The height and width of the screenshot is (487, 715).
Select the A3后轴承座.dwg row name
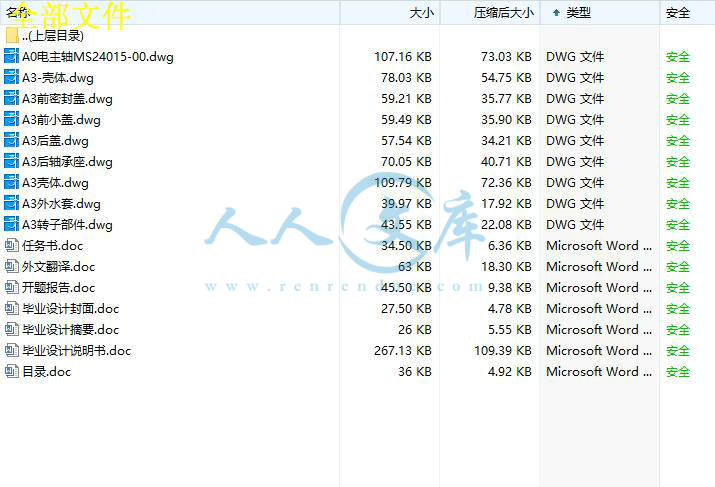tap(67, 161)
